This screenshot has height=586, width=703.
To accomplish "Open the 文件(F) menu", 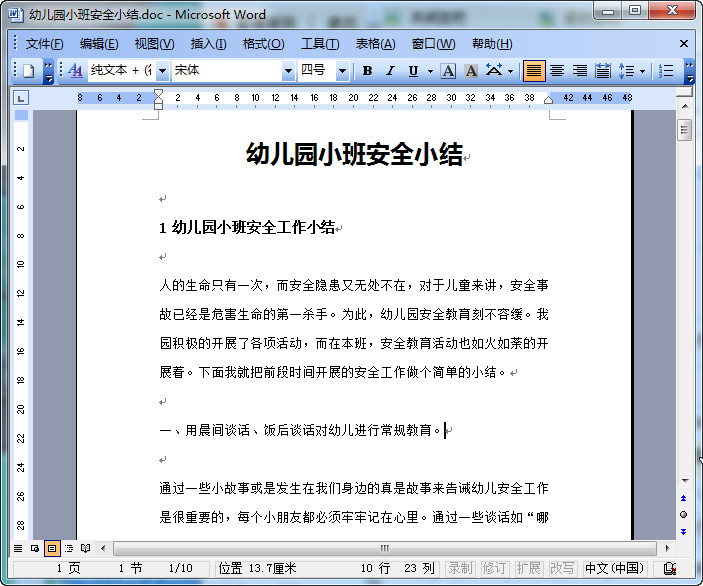I will [44, 44].
